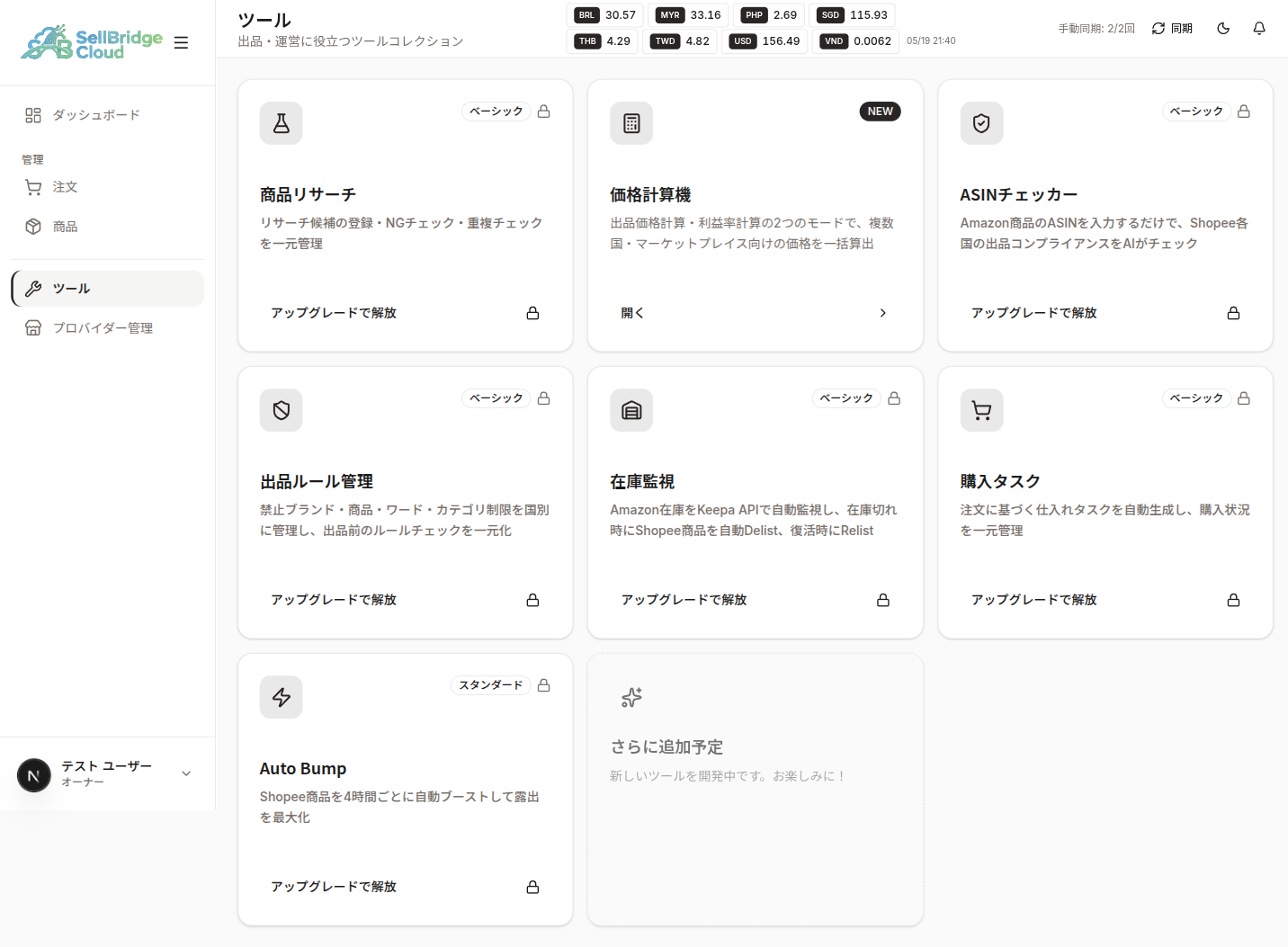This screenshot has height=947, width=1288.
Task: Click the top lock icon on 商品リサーチ card
Action: click(544, 112)
